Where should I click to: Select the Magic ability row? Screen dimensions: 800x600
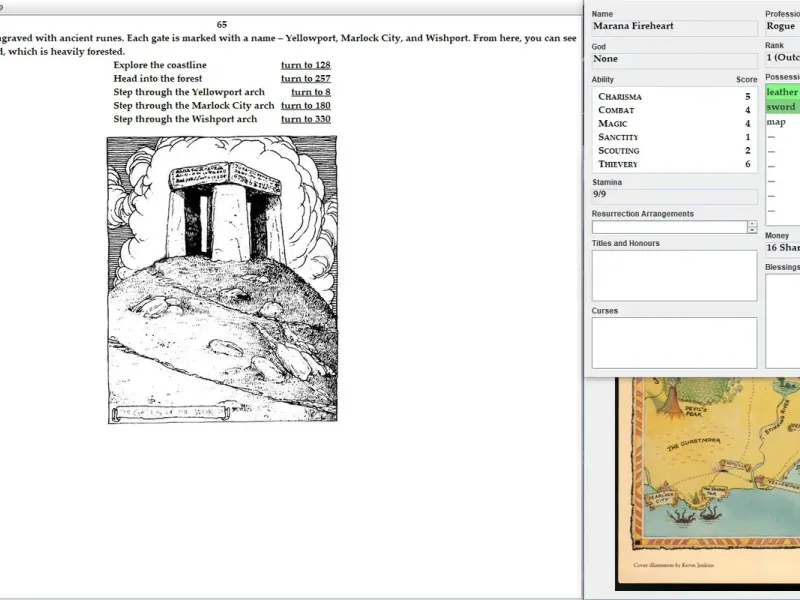tap(674, 123)
